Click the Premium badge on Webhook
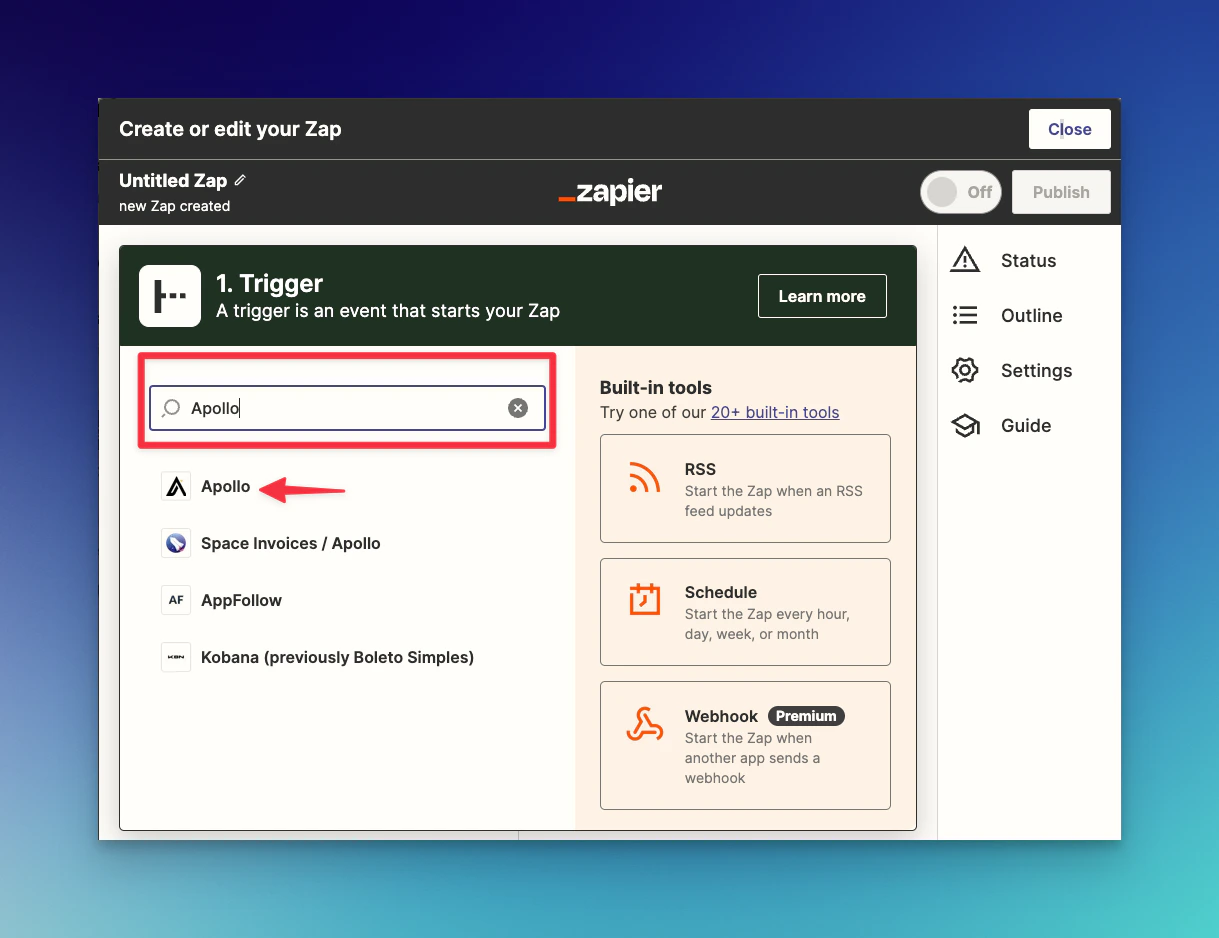This screenshot has height=938, width=1219. click(806, 716)
